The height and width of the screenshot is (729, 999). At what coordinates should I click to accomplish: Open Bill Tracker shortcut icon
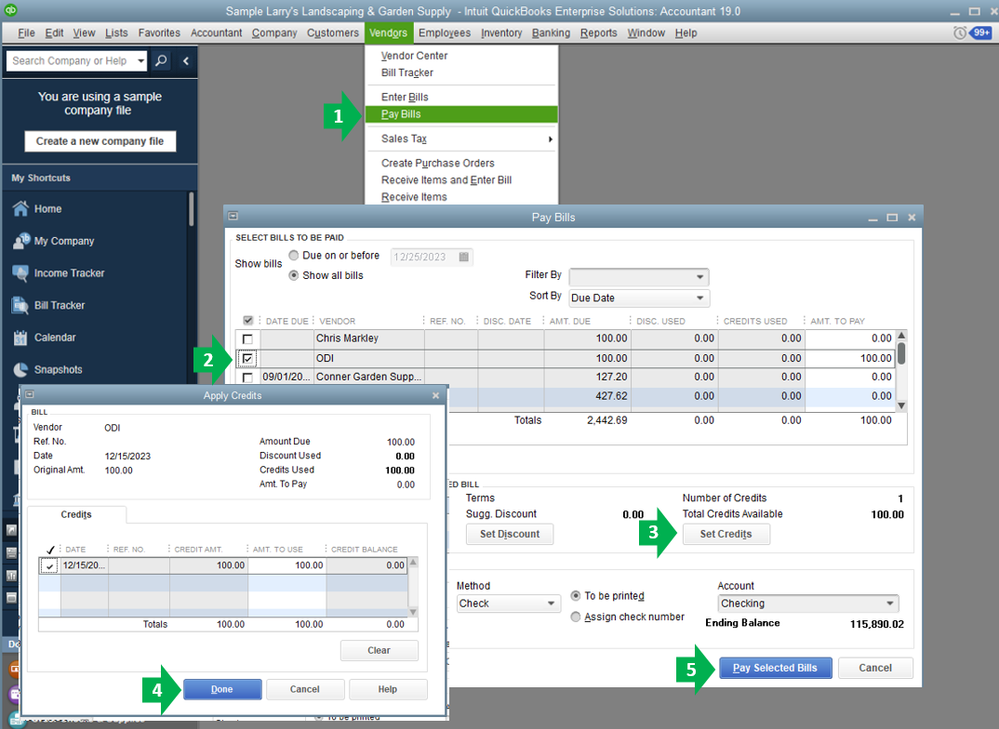point(20,305)
